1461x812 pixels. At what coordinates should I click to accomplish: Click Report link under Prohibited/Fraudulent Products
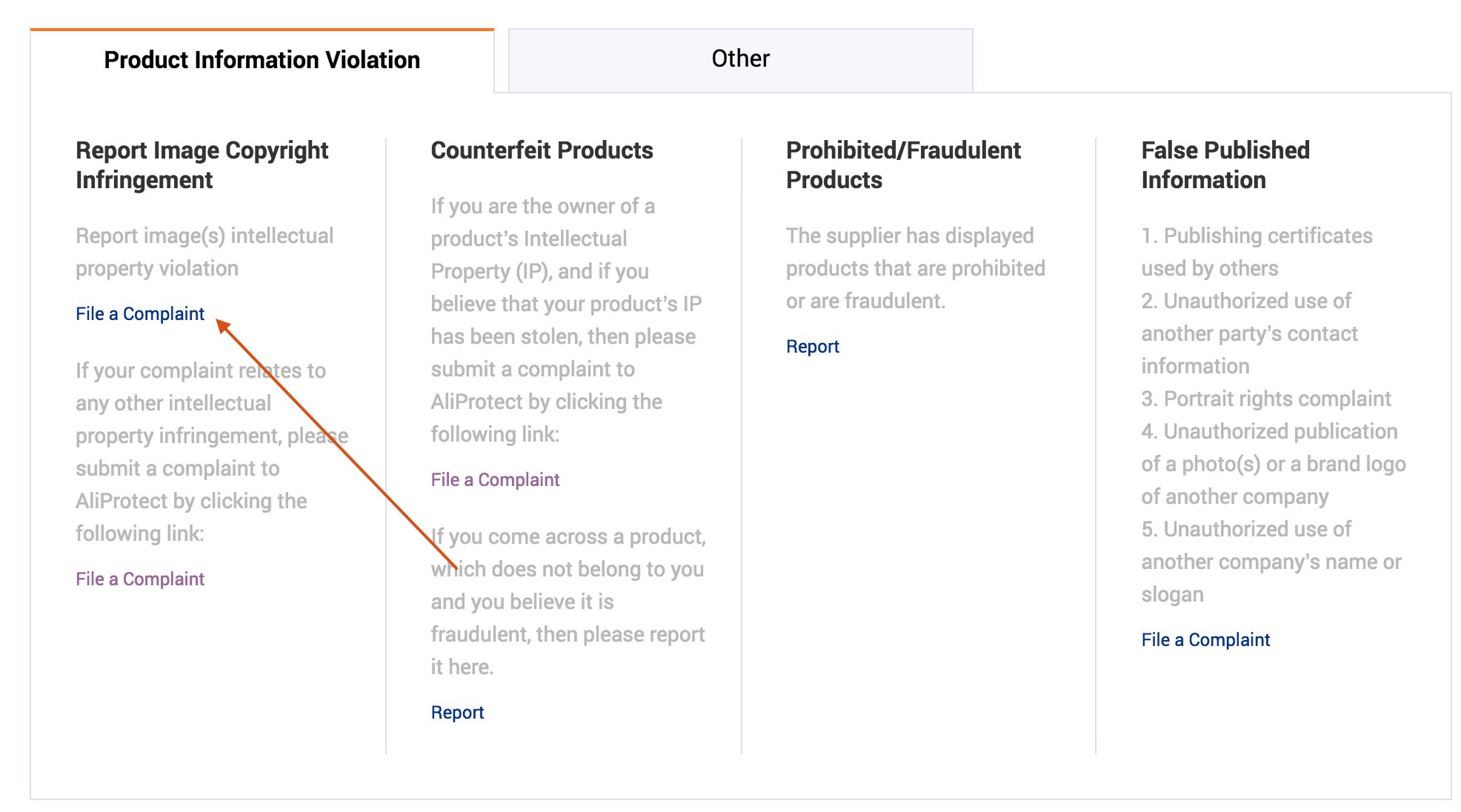click(812, 347)
